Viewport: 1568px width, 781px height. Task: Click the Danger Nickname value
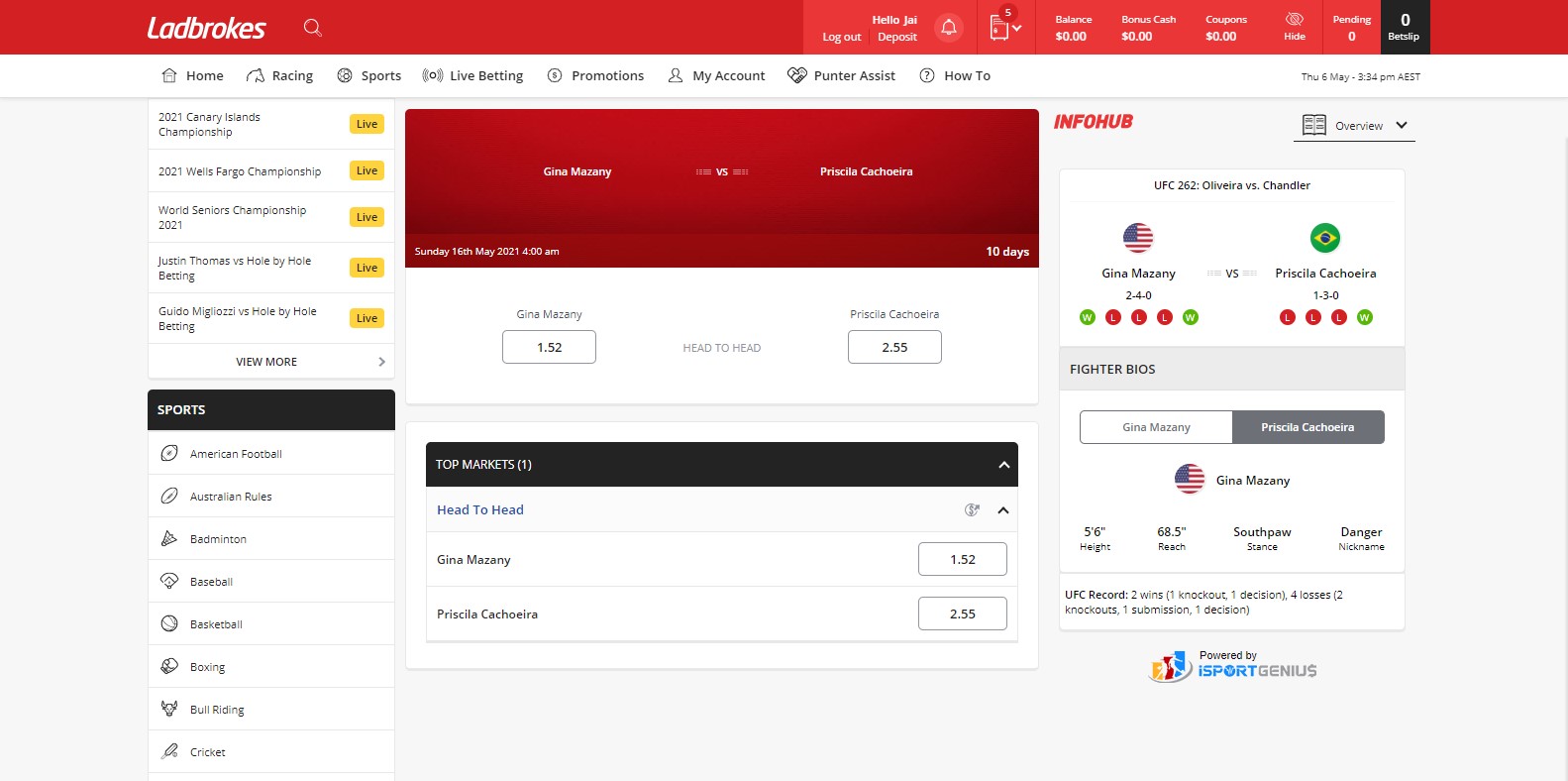(1361, 538)
